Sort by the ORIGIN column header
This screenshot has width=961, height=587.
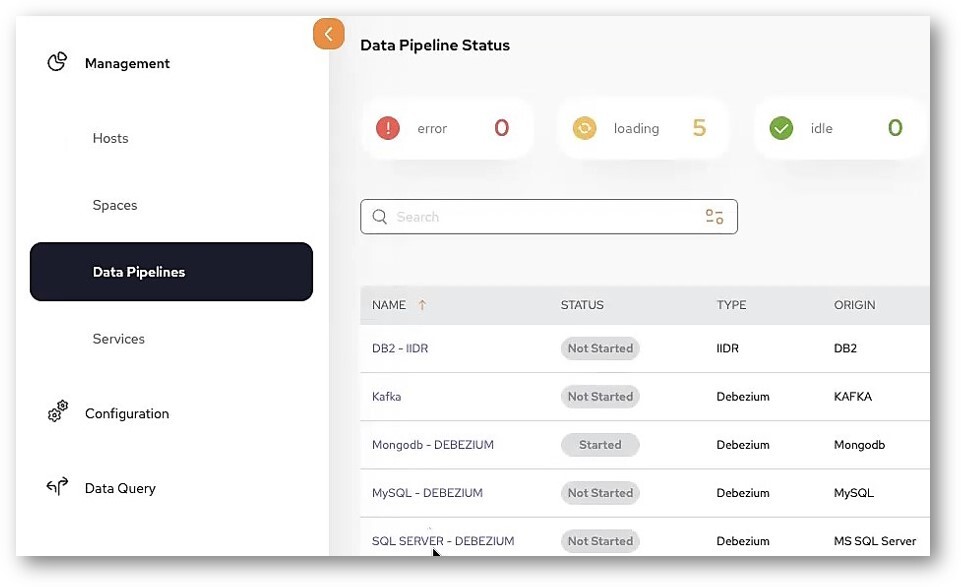[854, 305]
